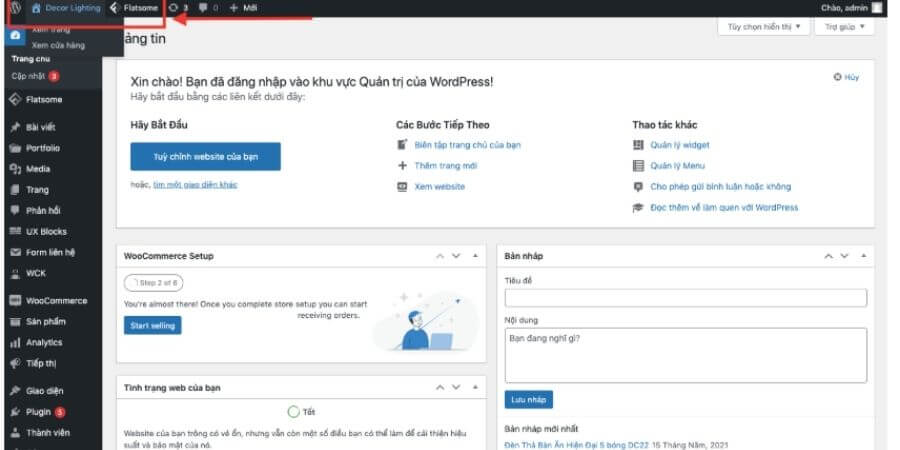Click the updates refresh icon in admin bar
The image size is (900, 450).
click(173, 8)
